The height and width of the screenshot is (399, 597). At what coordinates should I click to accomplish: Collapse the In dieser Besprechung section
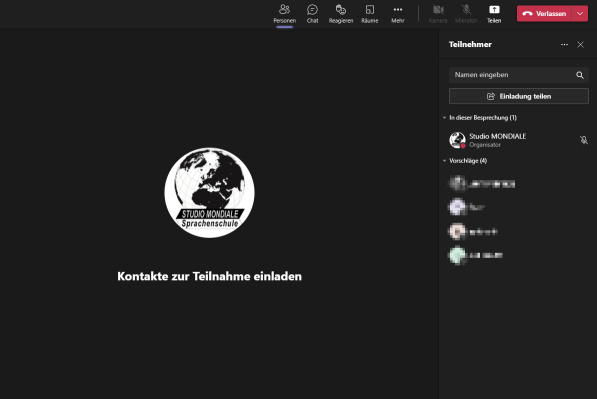444,118
